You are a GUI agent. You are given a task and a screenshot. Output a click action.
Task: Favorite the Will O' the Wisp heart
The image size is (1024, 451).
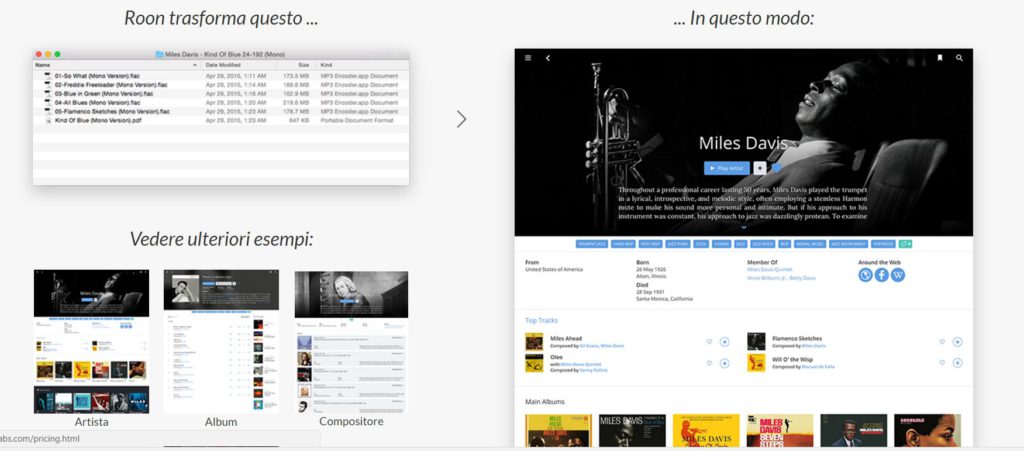tap(942, 363)
